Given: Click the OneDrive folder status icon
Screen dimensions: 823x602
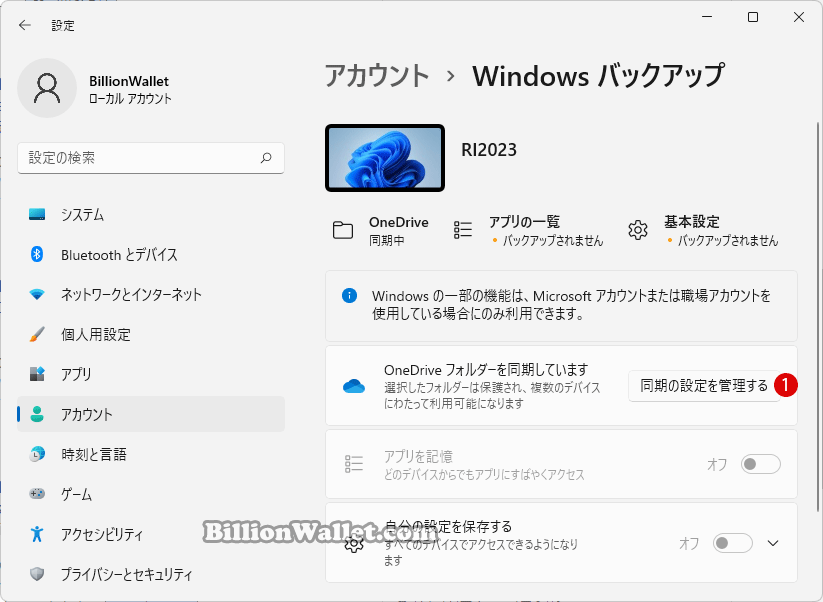Looking at the screenshot, I should point(343,230).
